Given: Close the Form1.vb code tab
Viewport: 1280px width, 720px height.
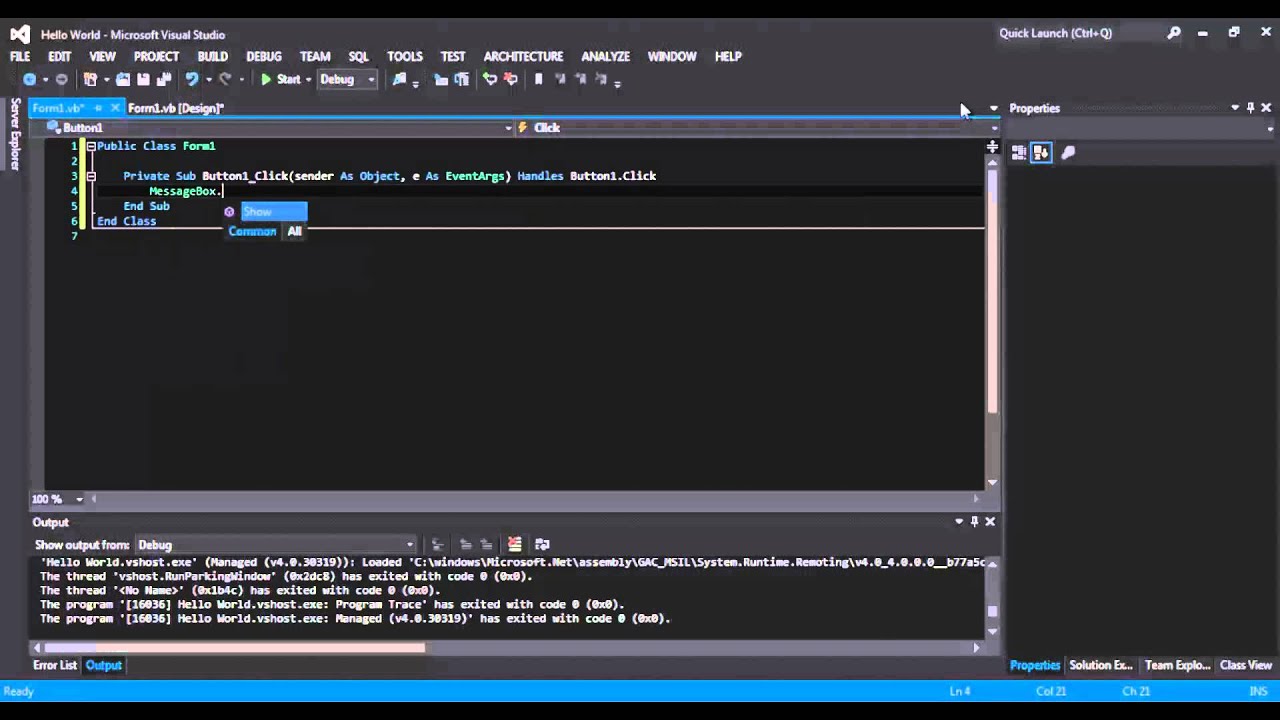Looking at the screenshot, I should tap(115, 108).
